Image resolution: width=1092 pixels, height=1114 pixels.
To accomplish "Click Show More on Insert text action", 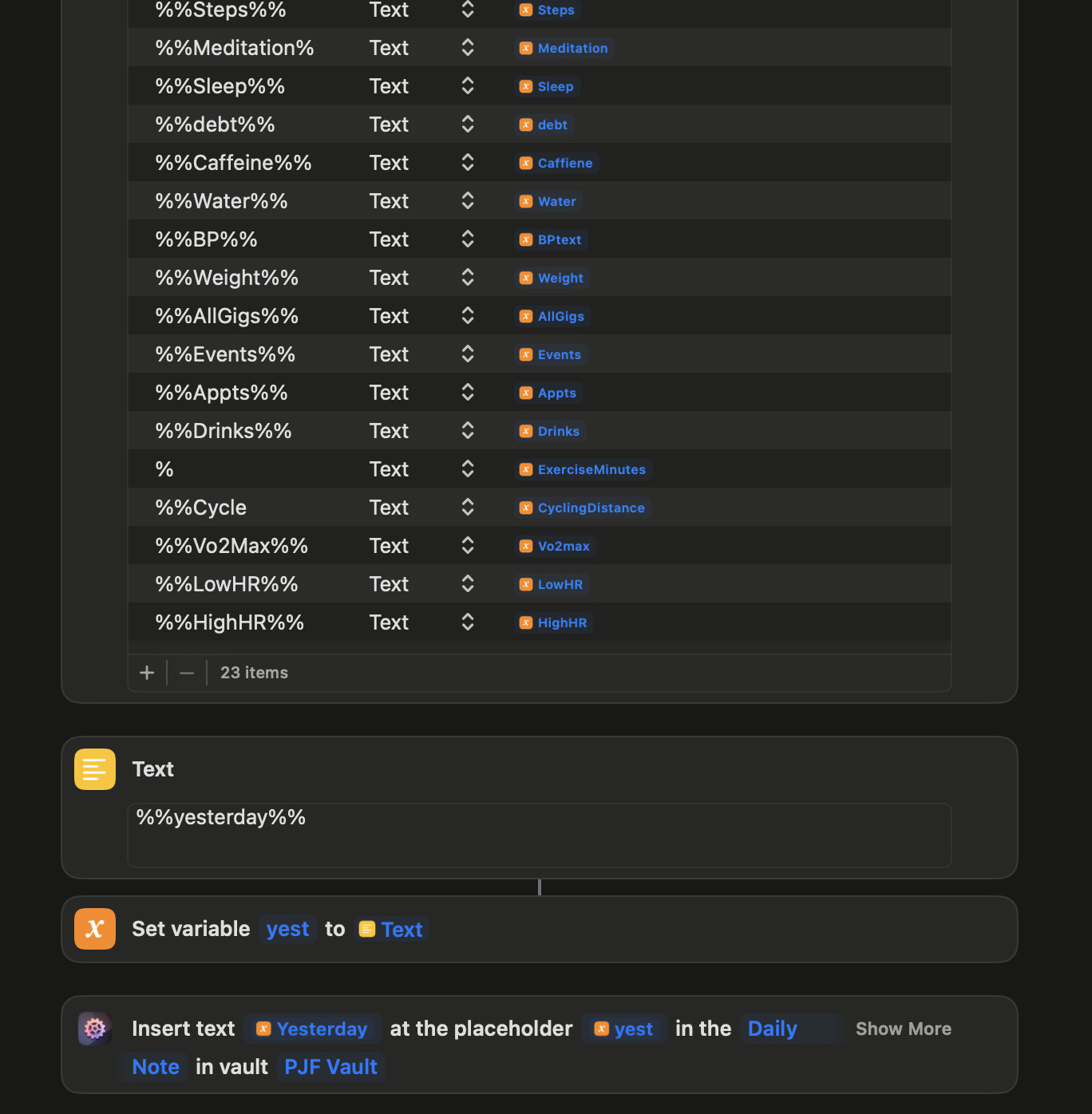I will tap(903, 1029).
